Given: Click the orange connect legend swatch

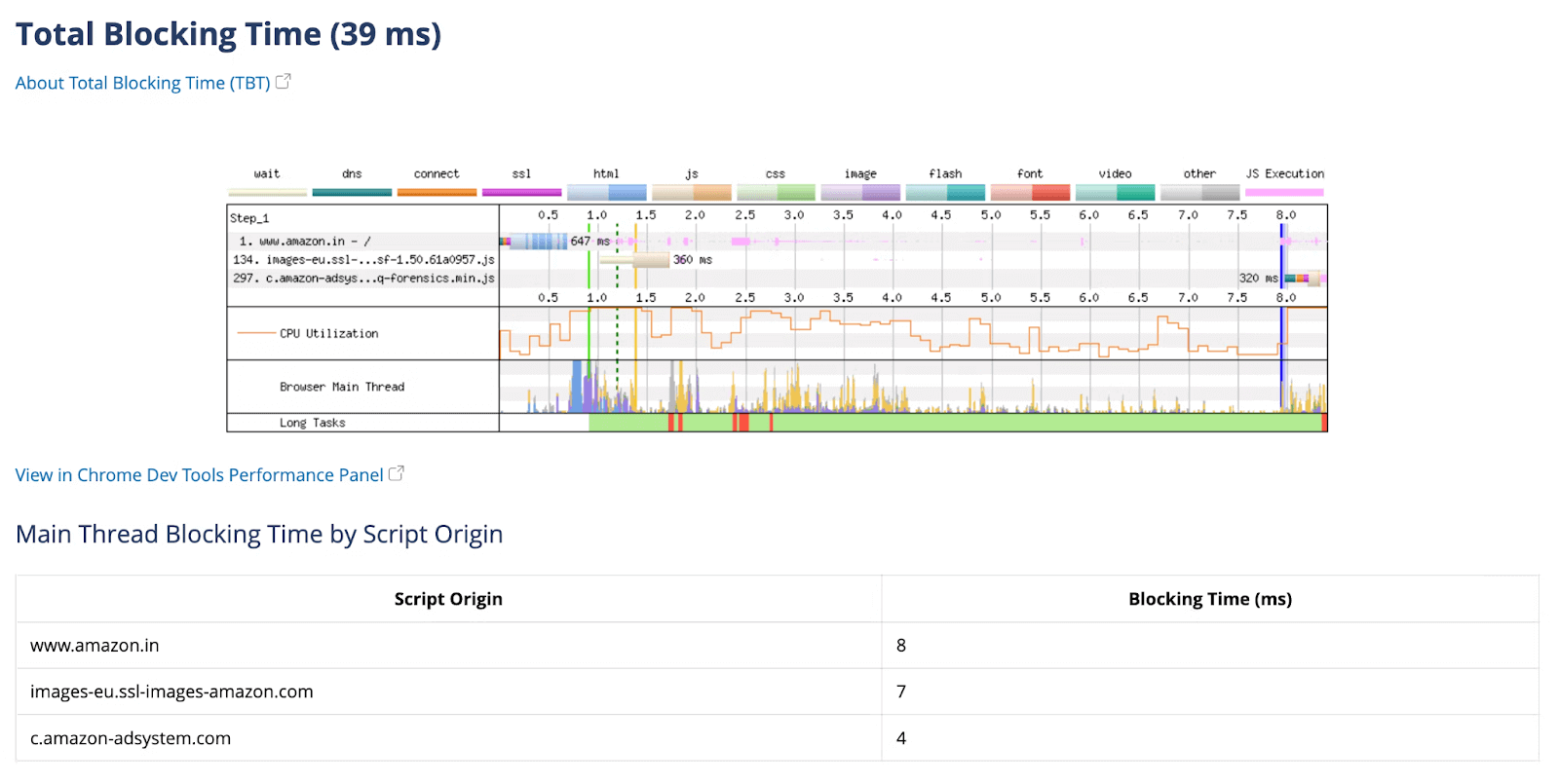Looking at the screenshot, I should 437,193.
